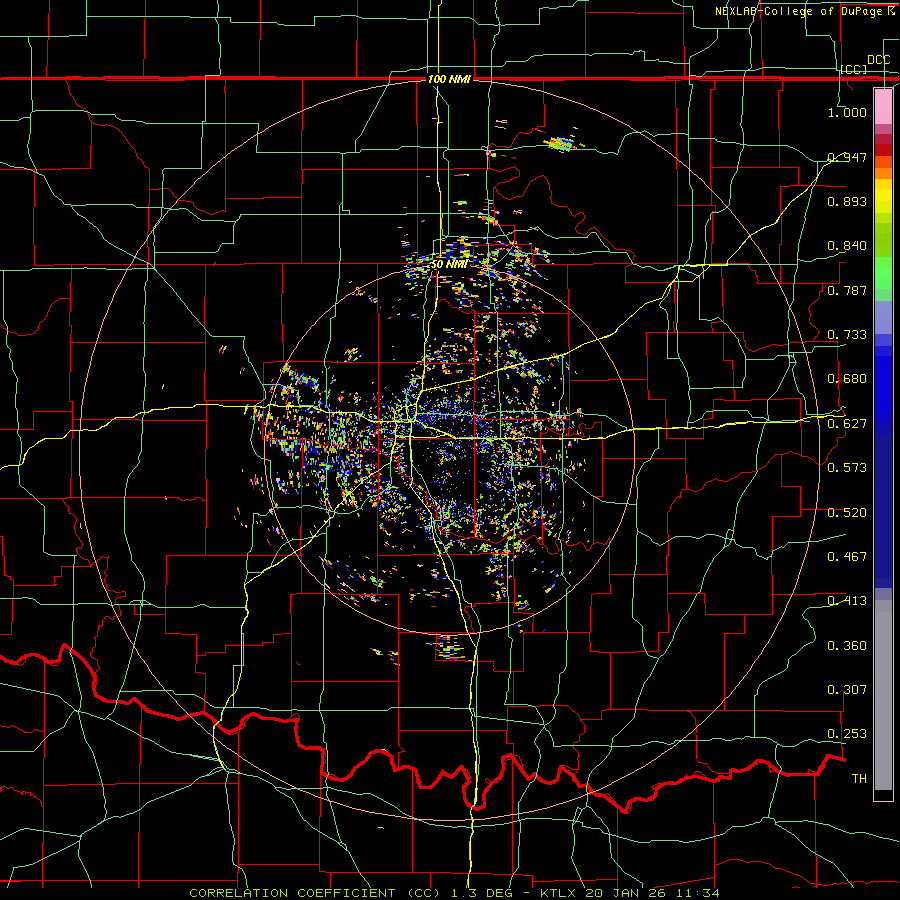Select the 0.627 scale value
The image size is (900, 900).
[x=847, y=424]
